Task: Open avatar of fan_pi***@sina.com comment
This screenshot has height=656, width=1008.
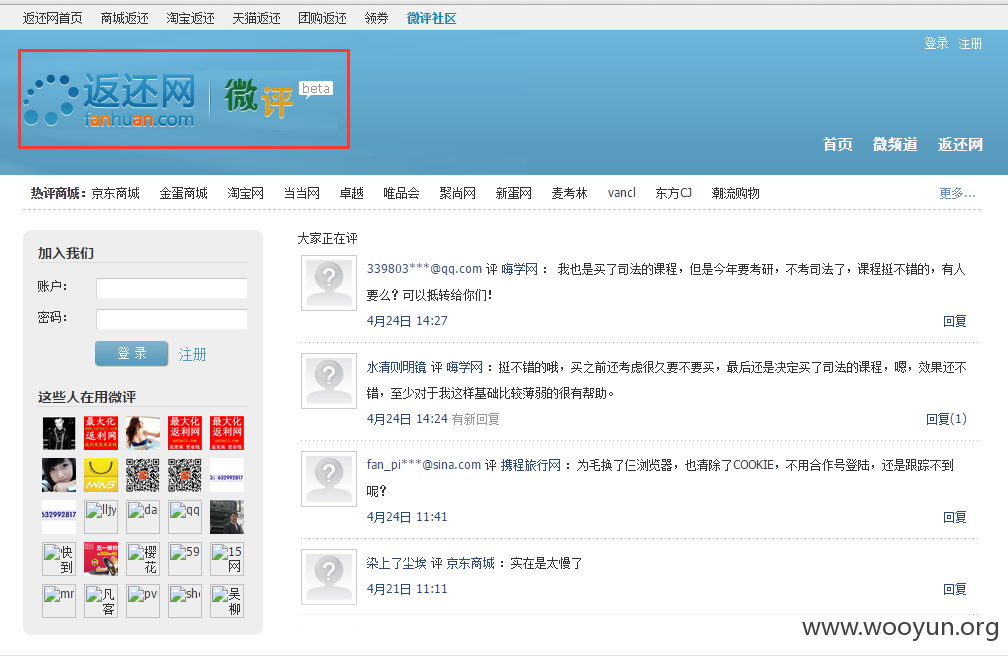Action: (x=329, y=479)
